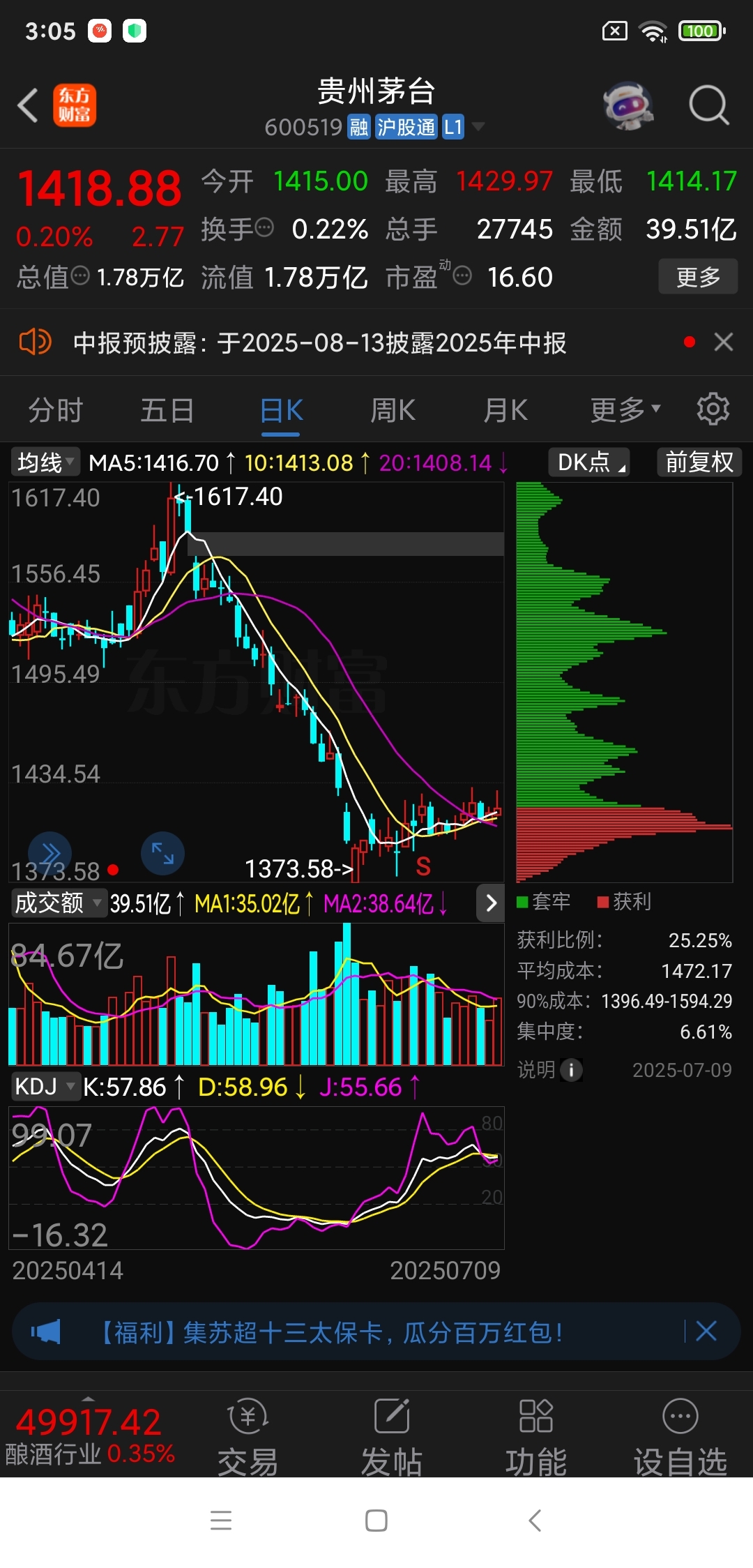Viewport: 753px width, 1568px height.
Task: Open the 功能 functions menu
Action: (536, 1438)
